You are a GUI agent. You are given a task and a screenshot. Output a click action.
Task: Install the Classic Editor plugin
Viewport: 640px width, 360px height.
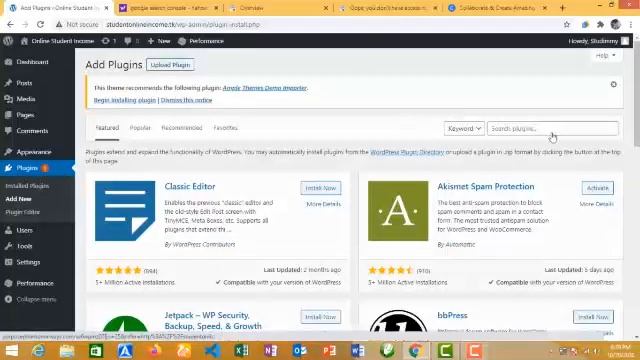[x=321, y=188]
